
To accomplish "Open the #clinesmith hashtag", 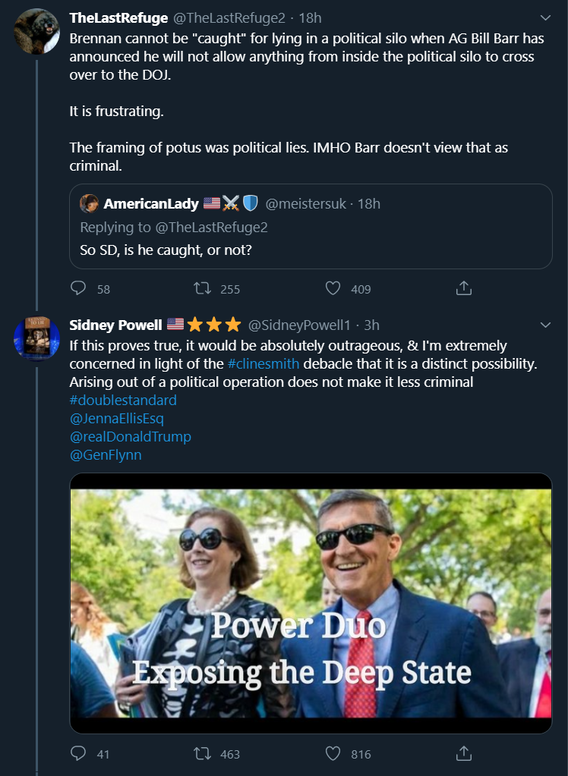I will point(263,364).
